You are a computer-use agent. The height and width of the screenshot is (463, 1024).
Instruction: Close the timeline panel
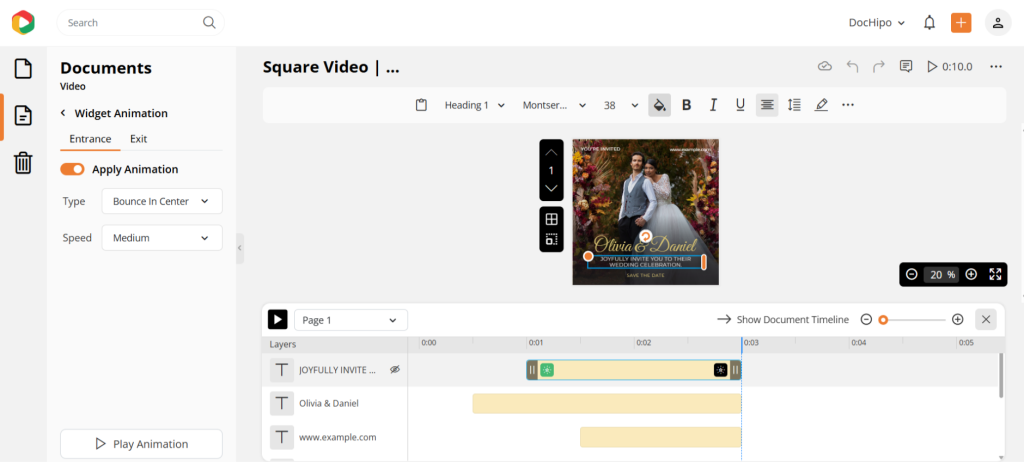point(986,319)
